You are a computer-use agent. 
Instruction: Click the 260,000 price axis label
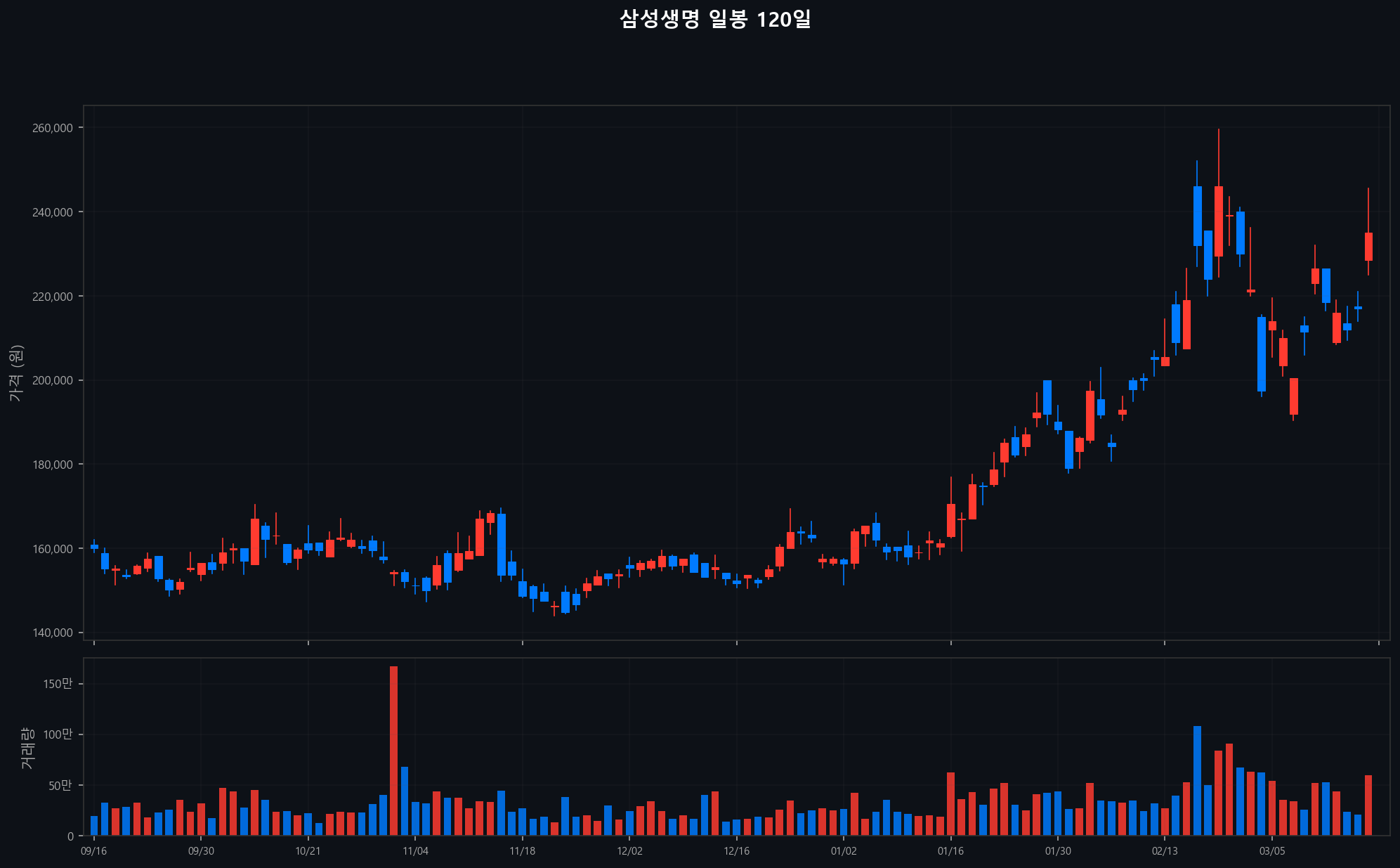coord(53,128)
